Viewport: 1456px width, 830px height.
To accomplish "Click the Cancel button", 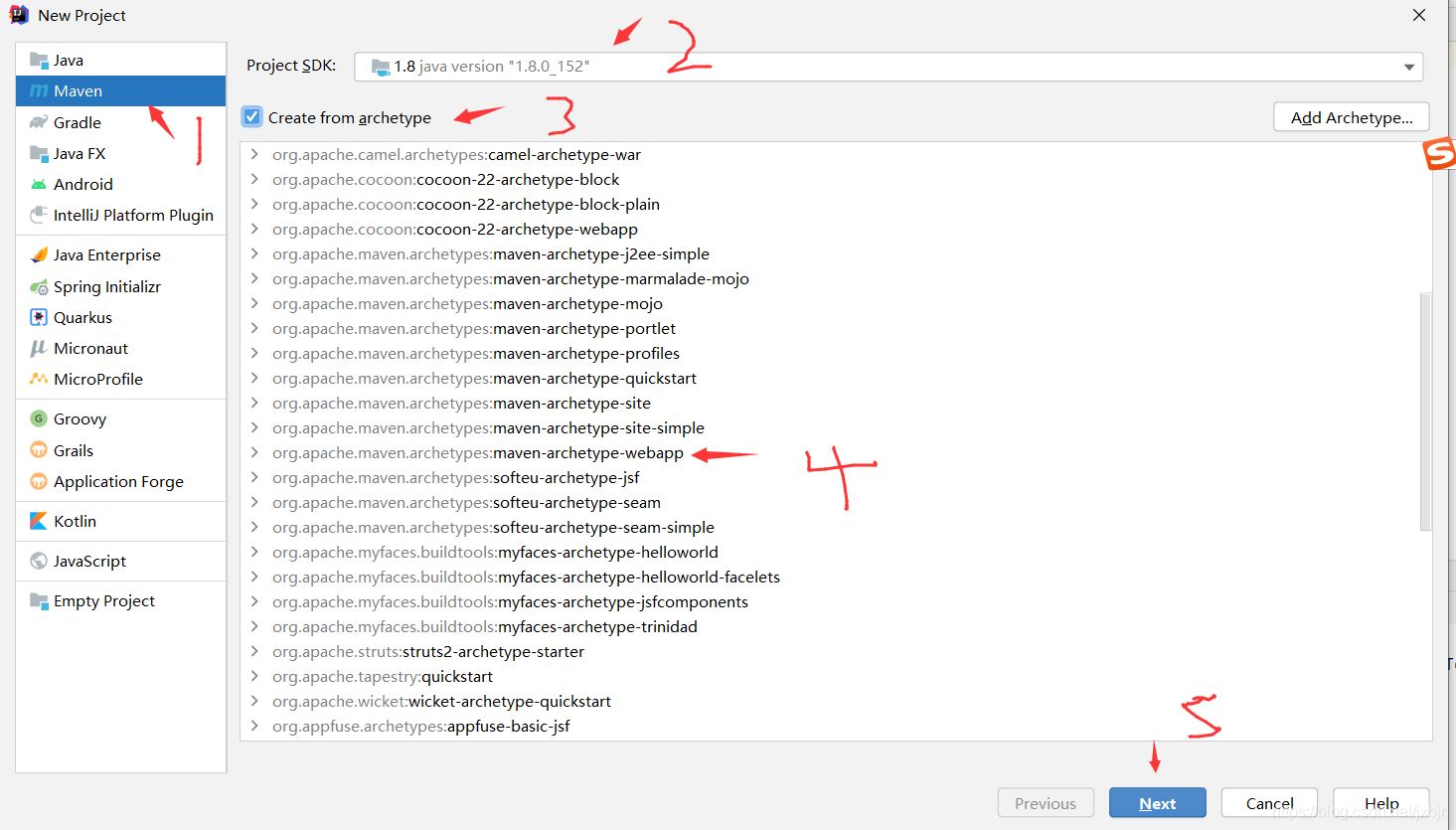I will (x=1270, y=803).
